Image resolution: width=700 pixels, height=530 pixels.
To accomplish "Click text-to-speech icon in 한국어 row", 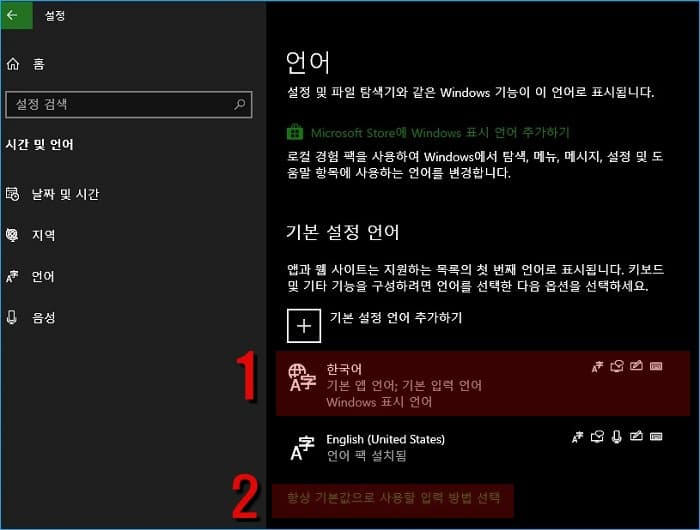I will coord(617,367).
